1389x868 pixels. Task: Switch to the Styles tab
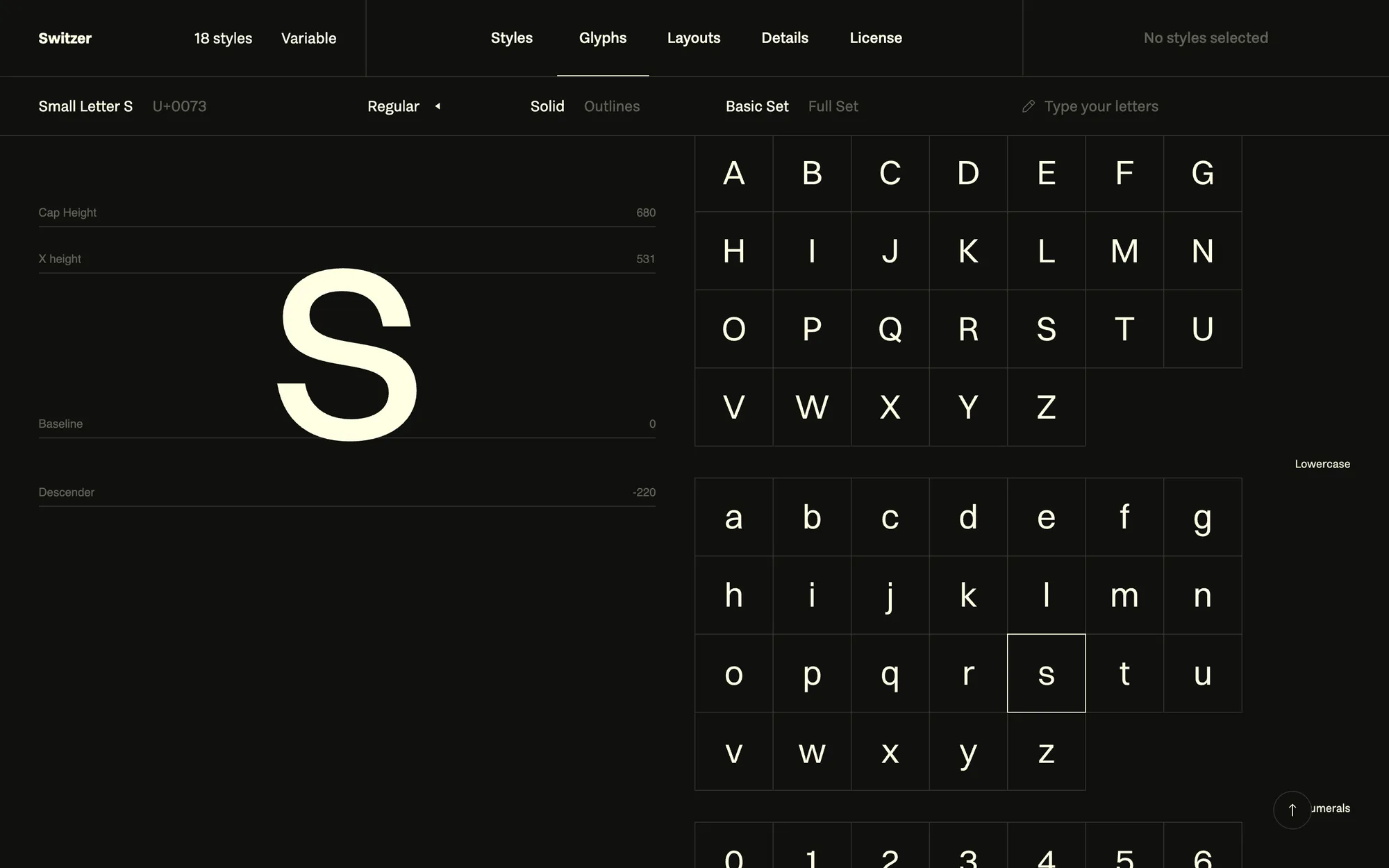511,38
